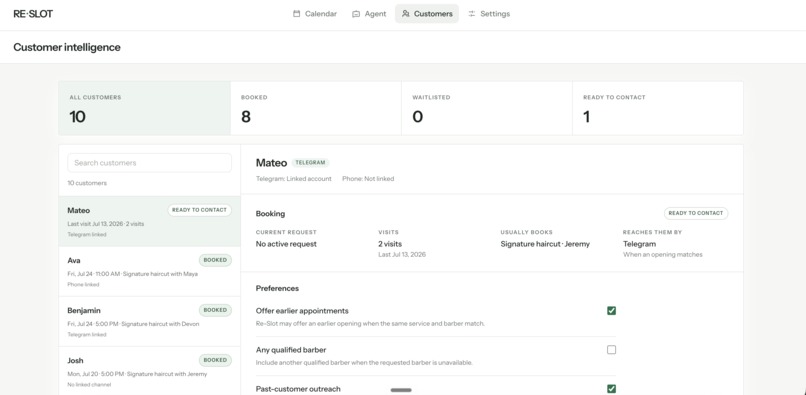Click 'Phone: Not linked' text
Screen dimensions: 806x395
coord(368,179)
